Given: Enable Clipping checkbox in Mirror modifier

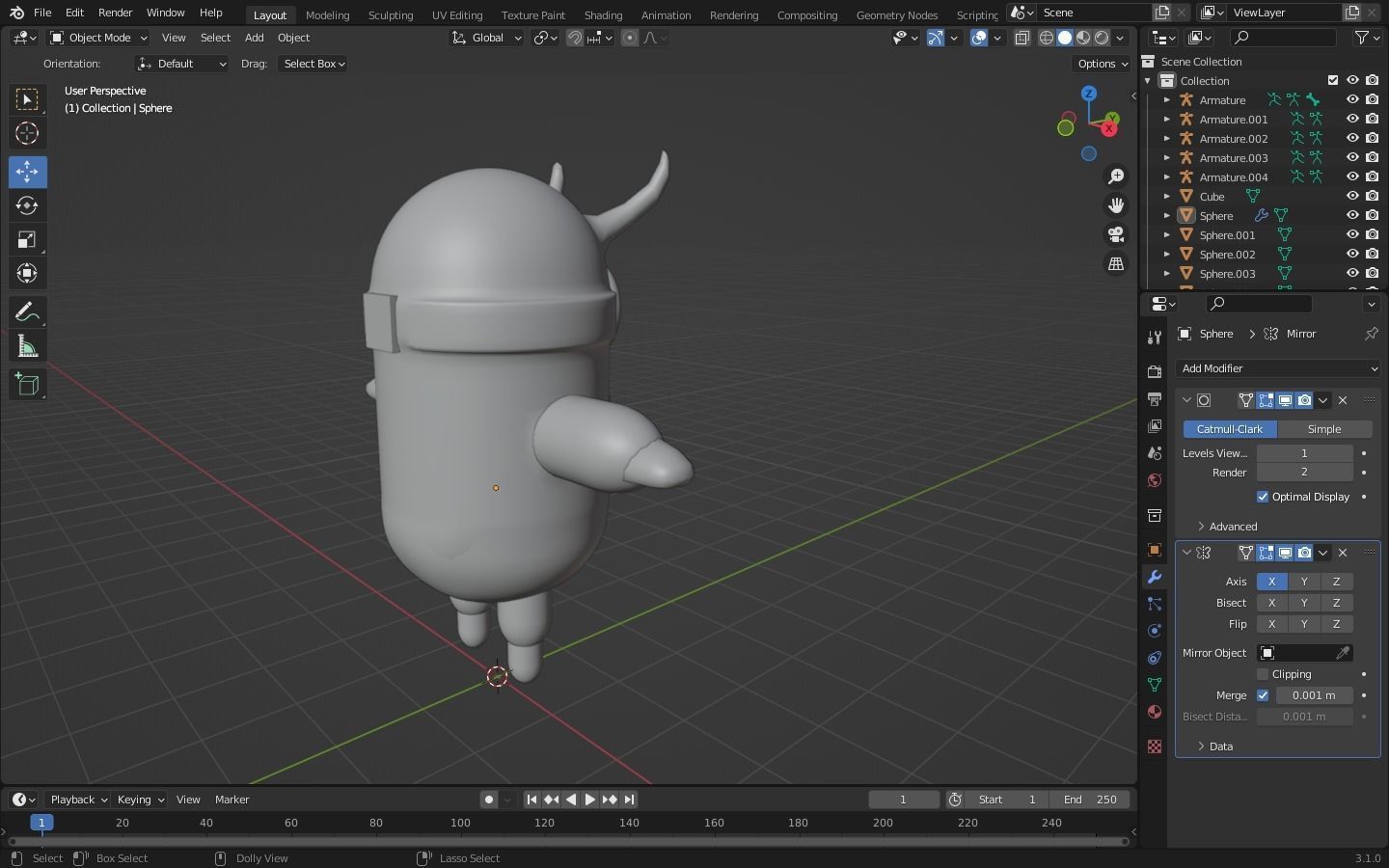Looking at the screenshot, I should click(1263, 674).
